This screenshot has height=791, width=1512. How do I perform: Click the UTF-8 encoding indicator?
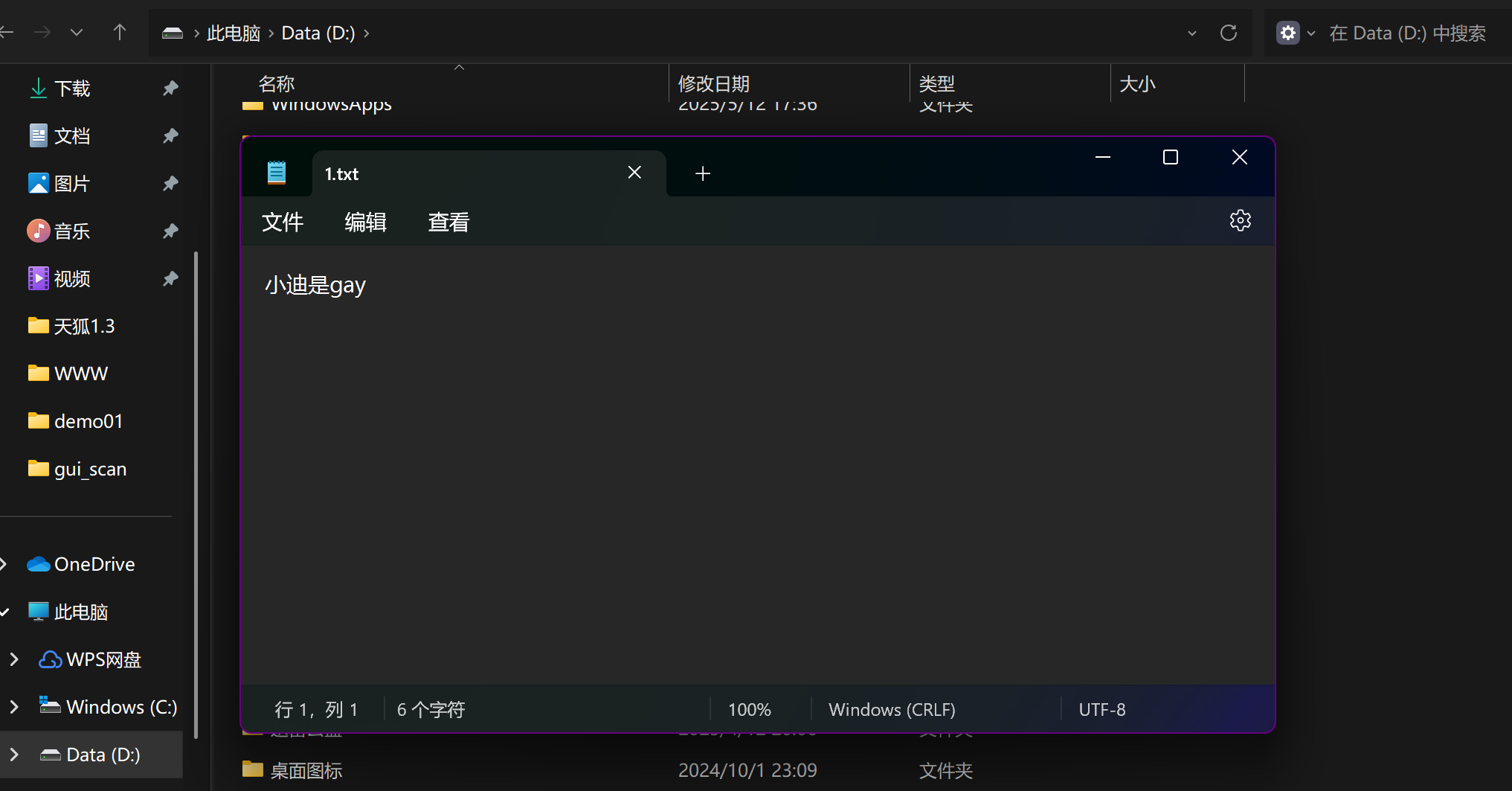[1101, 710]
